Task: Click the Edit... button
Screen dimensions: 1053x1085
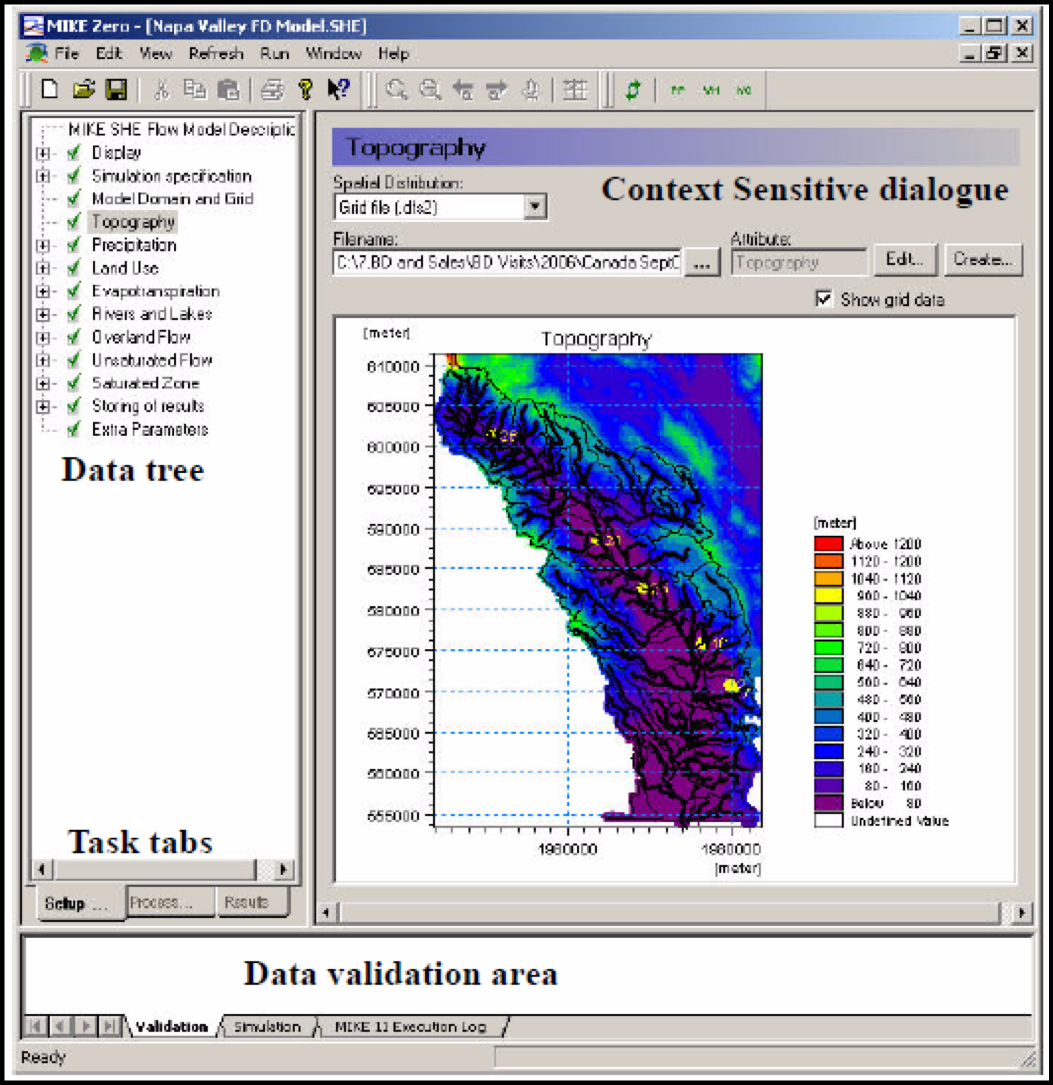Action: pyautogui.click(x=906, y=259)
